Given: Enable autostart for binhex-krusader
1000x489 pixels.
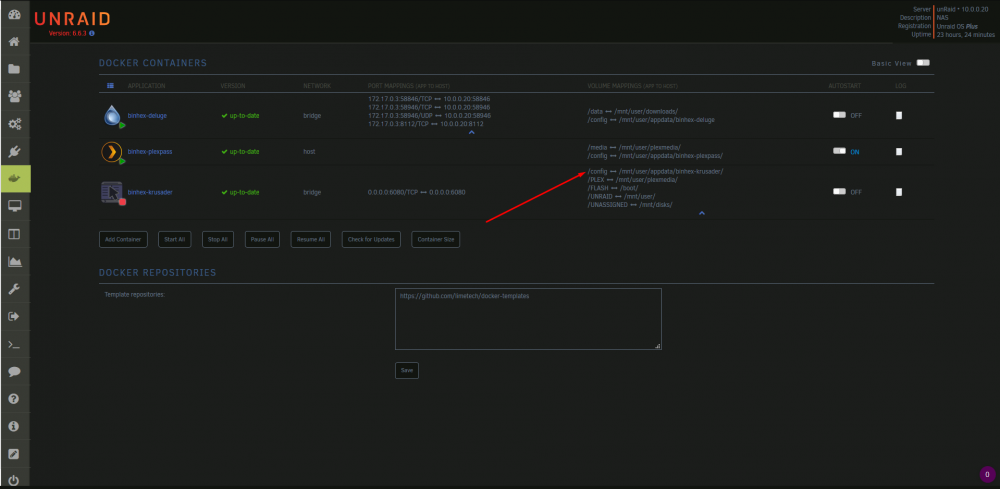Looking at the screenshot, I should point(839,191).
